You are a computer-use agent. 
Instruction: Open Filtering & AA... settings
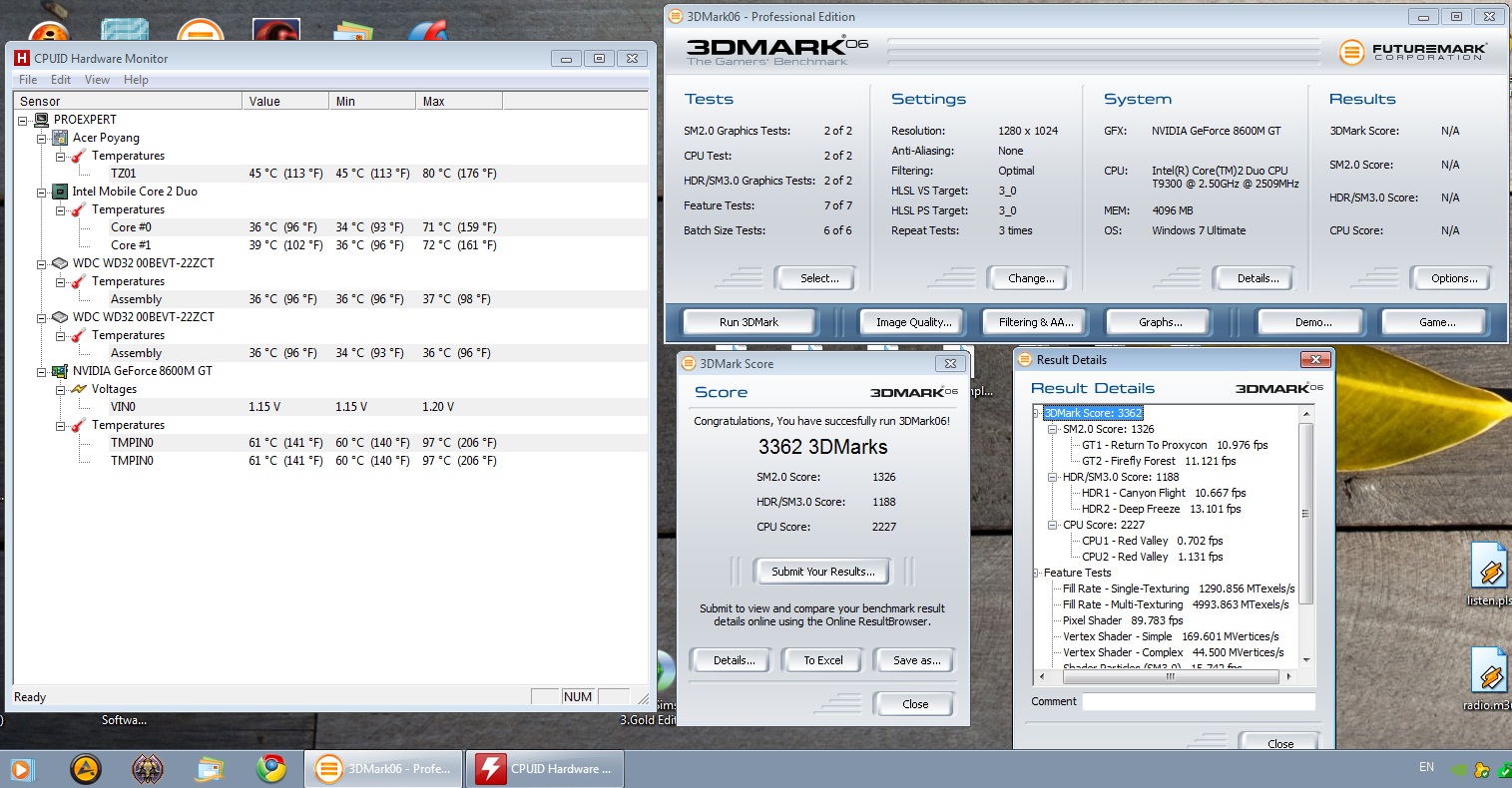1036,322
